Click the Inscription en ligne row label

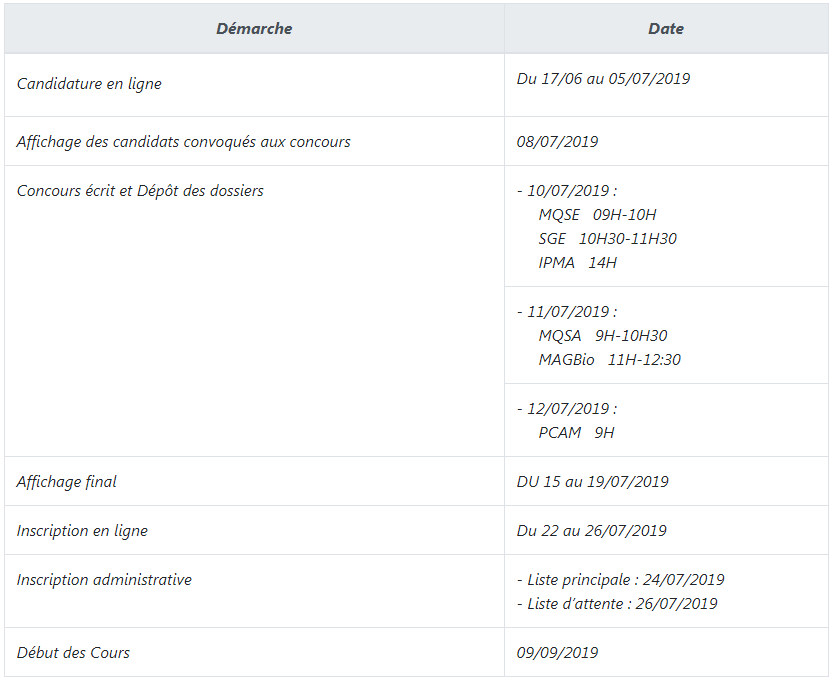tap(82, 531)
